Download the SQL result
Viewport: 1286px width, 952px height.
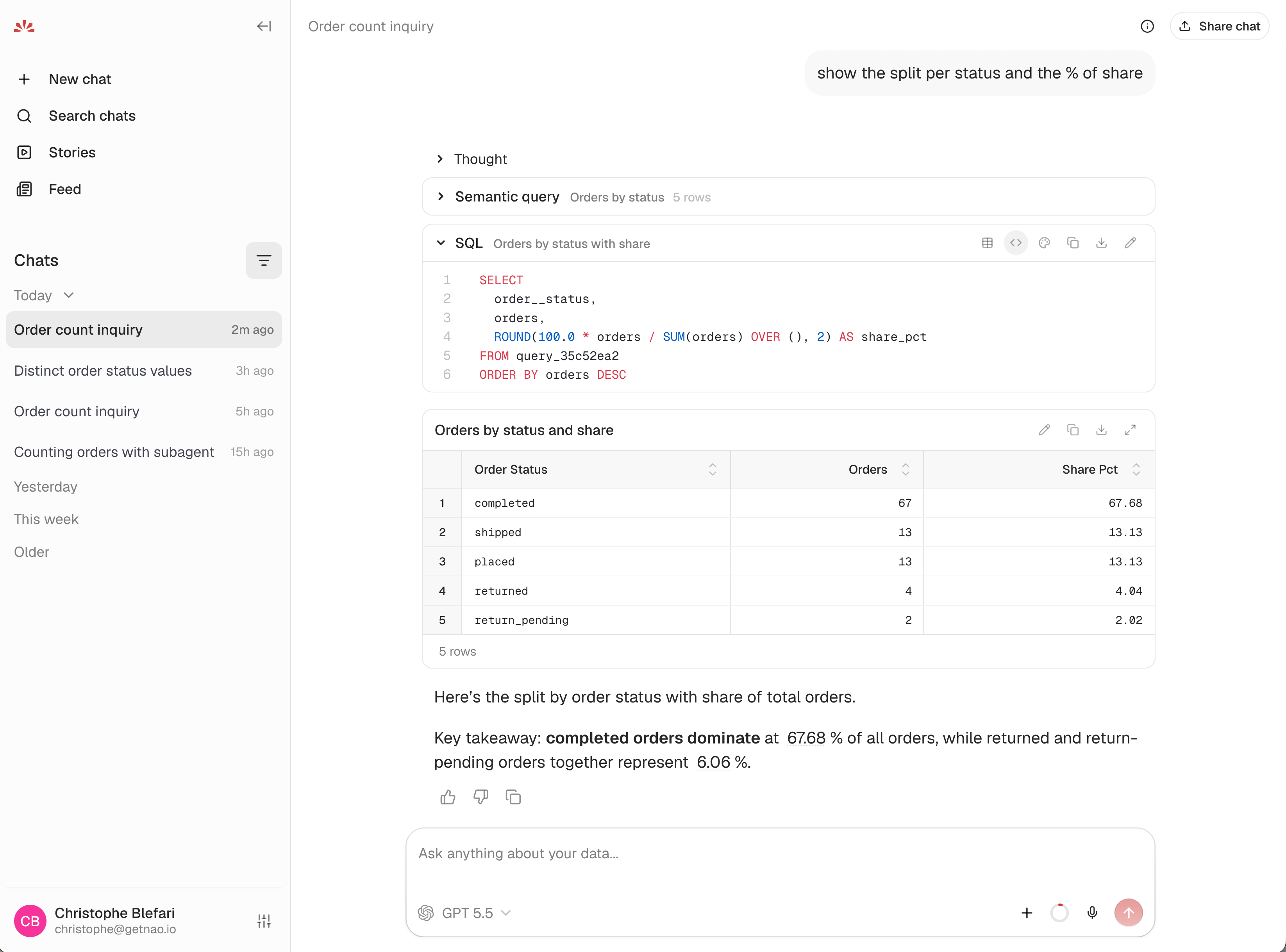[x=1102, y=243]
